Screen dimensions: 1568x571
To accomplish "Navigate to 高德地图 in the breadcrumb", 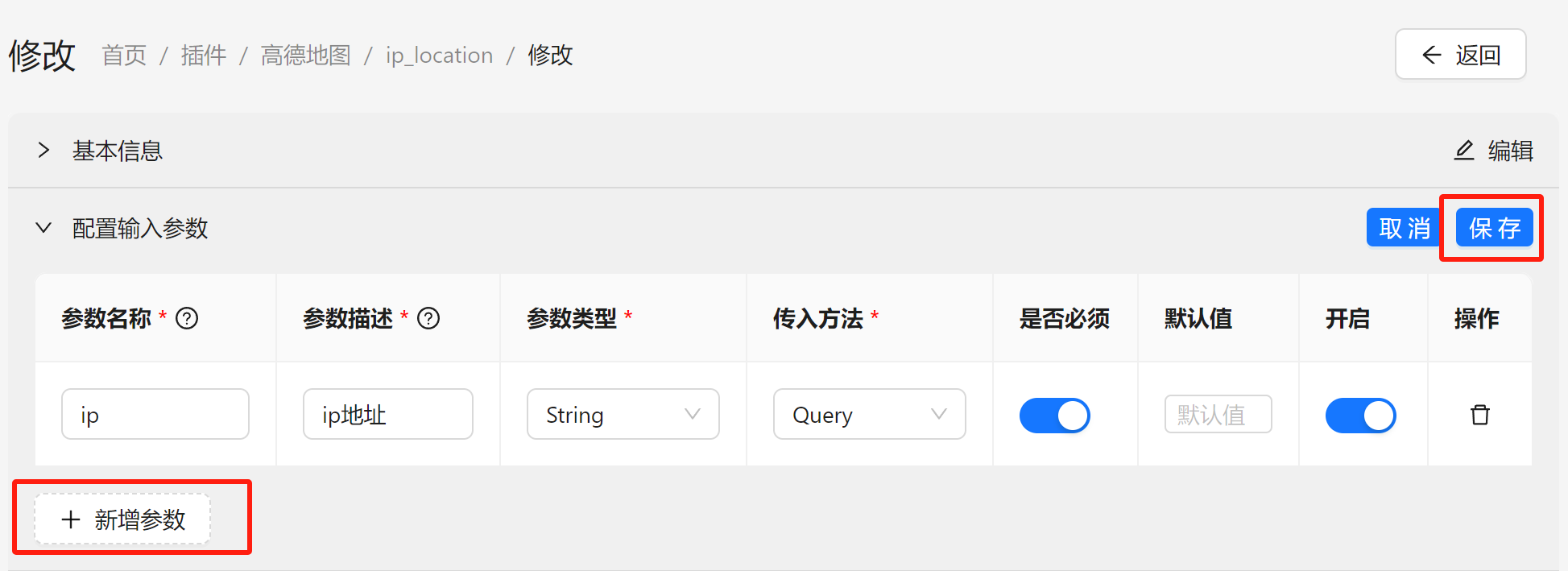I will click(x=305, y=55).
